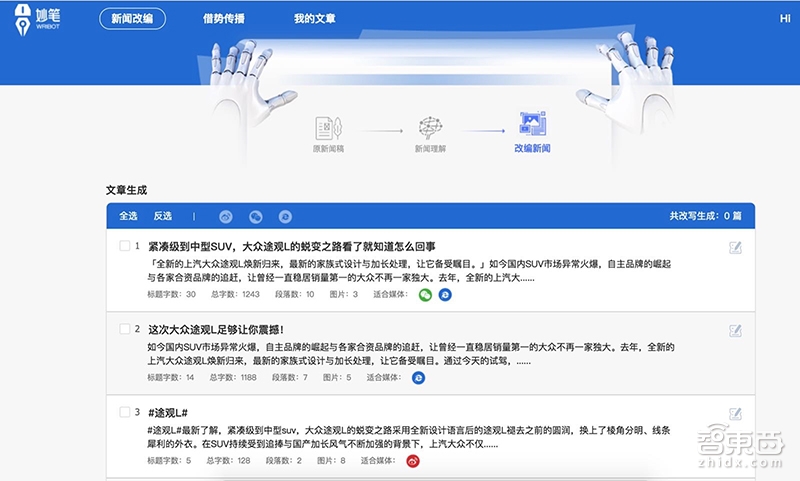Open 我的文章 tab
Screen dimensions: 800x481
coord(315,19)
